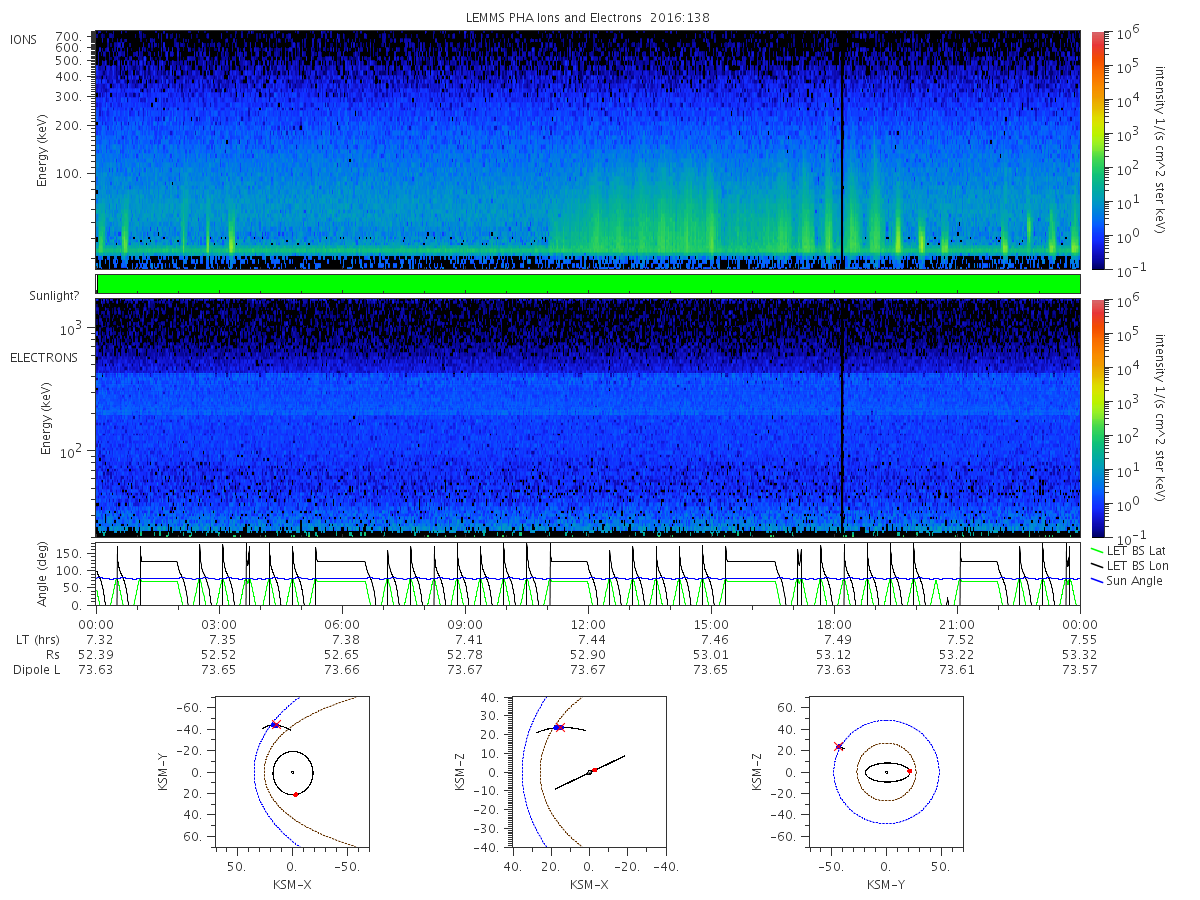
Task: Click the red cross marker in KSM-Y KSM-Z plot
Action: (839, 746)
